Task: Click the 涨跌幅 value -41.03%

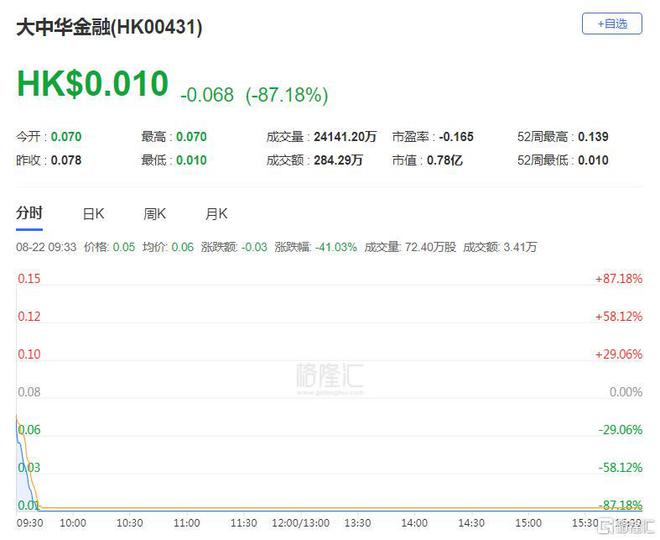Action: click(x=336, y=247)
